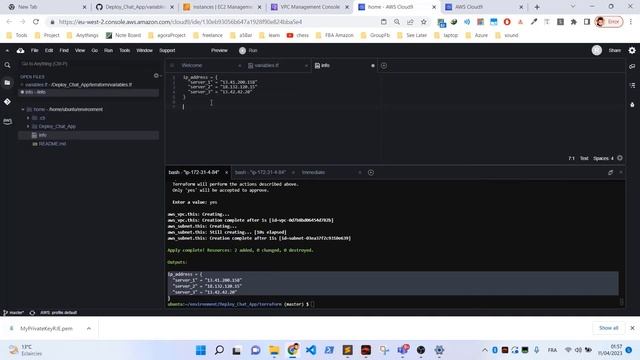Screen dimensions: 640x360
Task: Switch to the Immediate terminal tab
Action: (313, 172)
